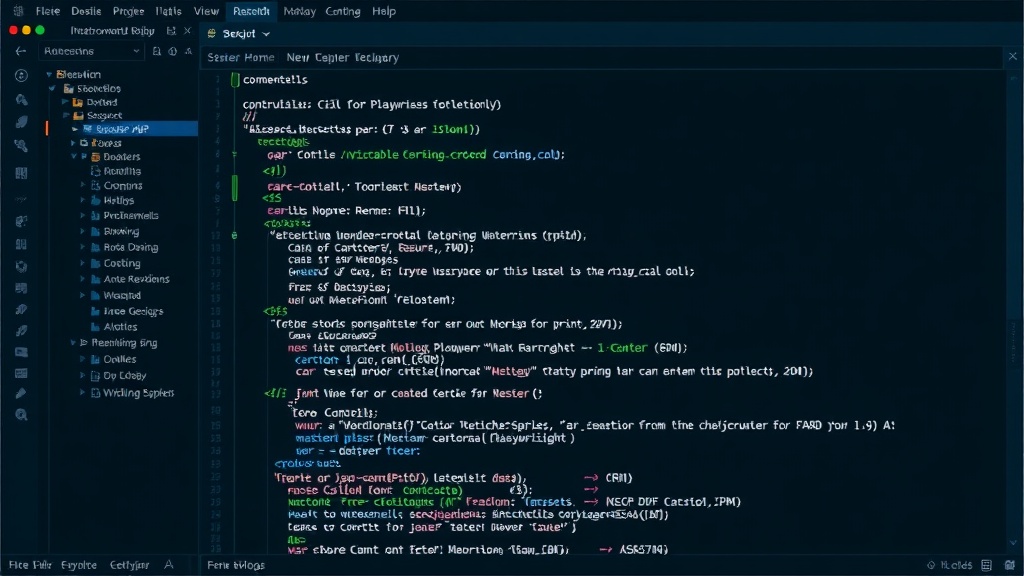This screenshot has height=576, width=1024.
Task: Expand the Rota Dsing folder
Action: click(83, 248)
